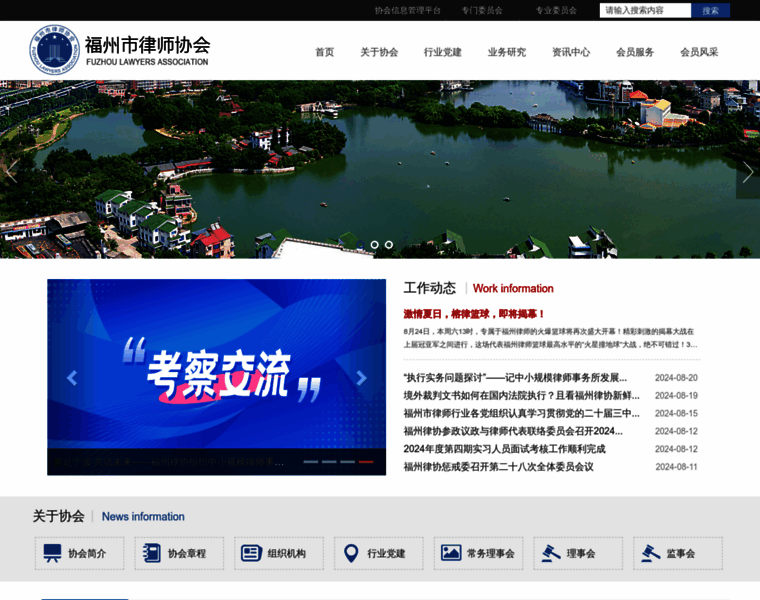Open 常务理事会 picture icon link
Viewport: 760px width, 600px height.
pos(477,553)
